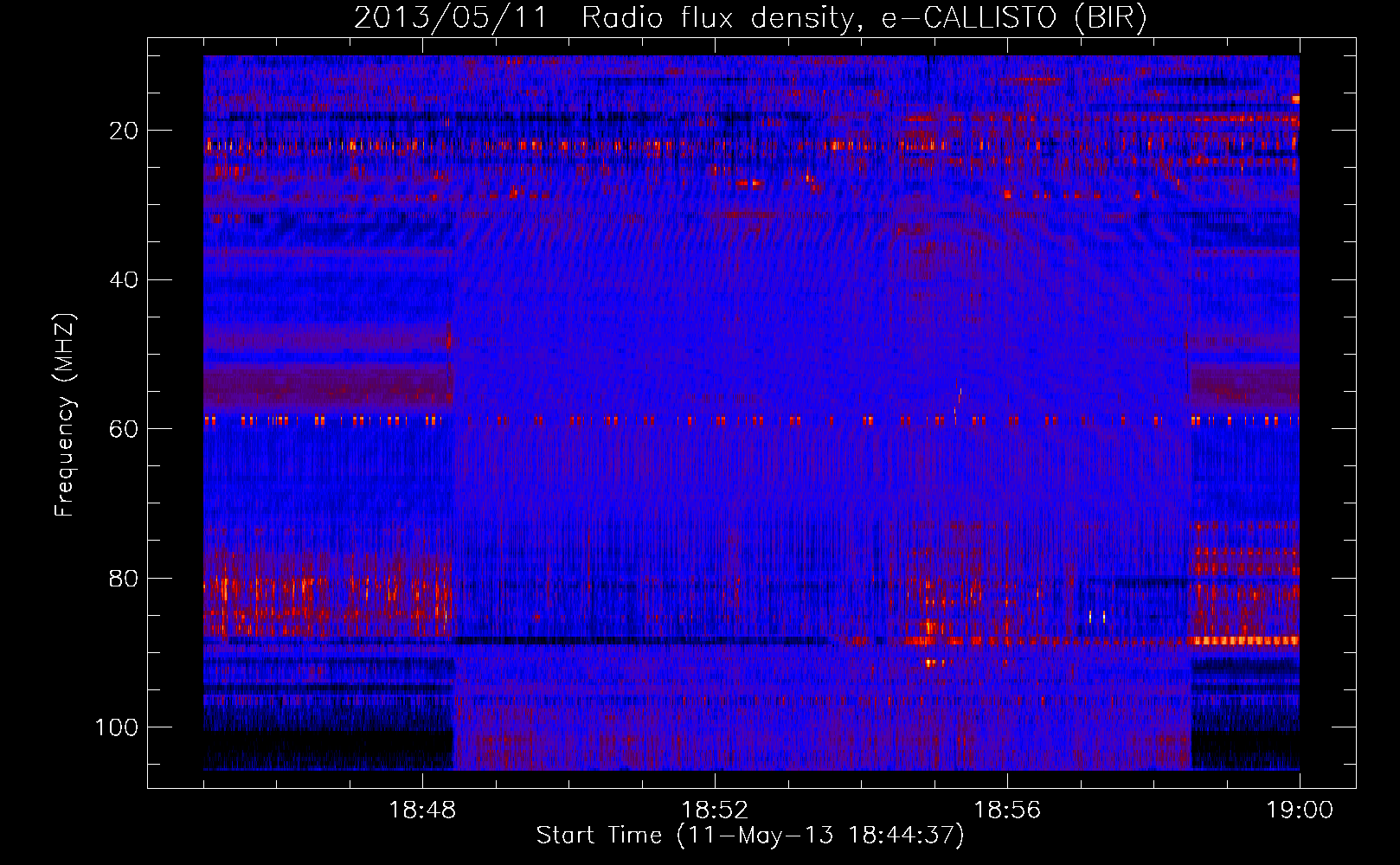The image size is (1400, 865).
Task: Click the 'Frequency (MHZ)' axis label
Action: point(65,415)
